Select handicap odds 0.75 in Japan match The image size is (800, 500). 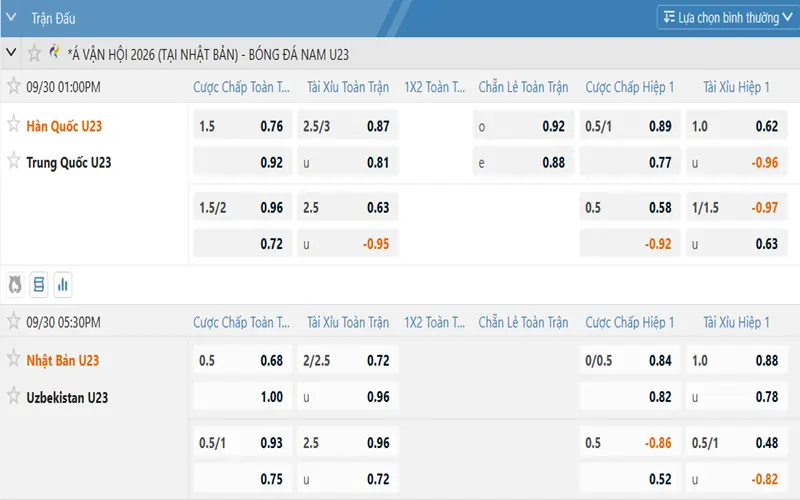pyautogui.click(x=243, y=479)
